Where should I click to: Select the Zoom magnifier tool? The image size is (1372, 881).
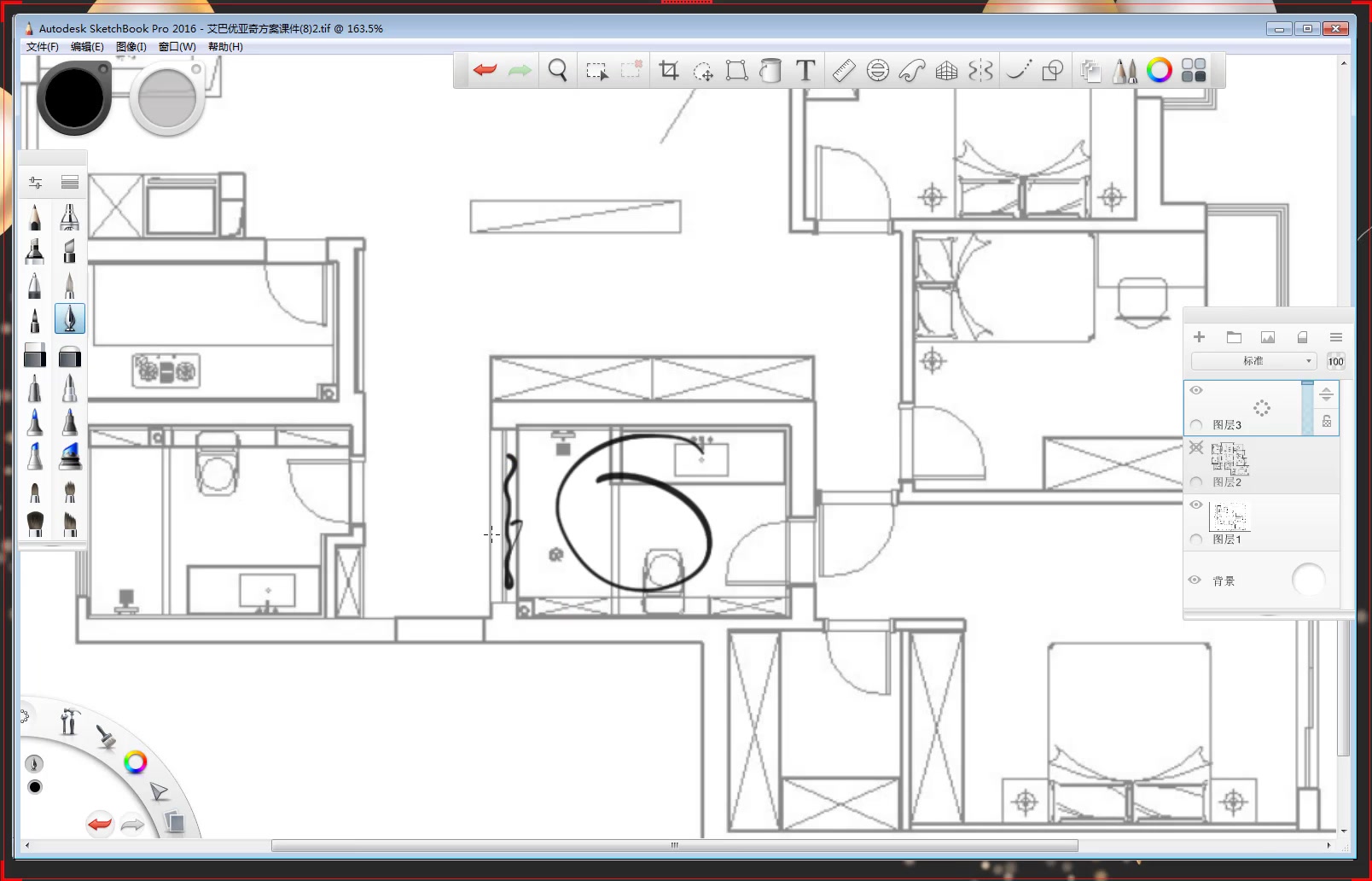click(558, 70)
